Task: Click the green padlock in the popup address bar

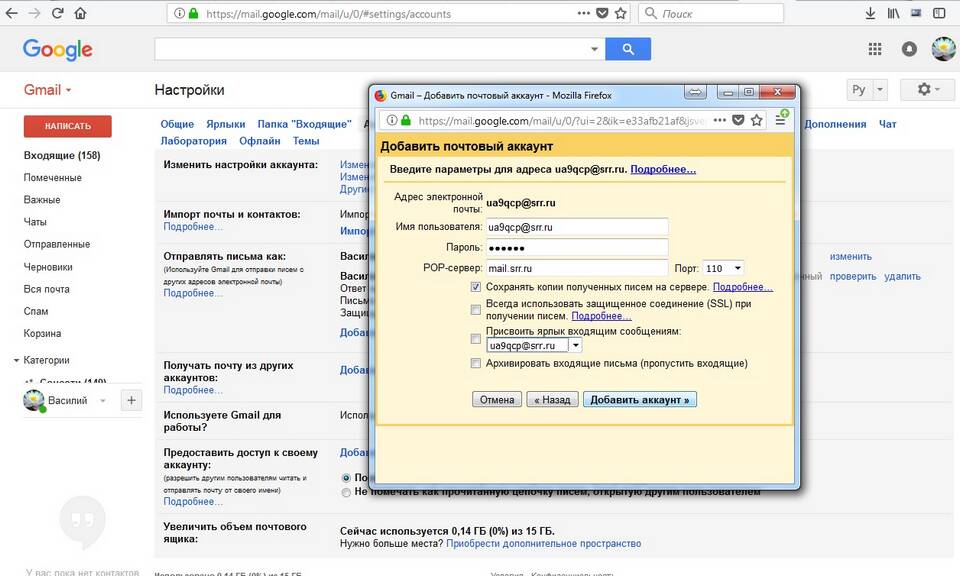Action: [x=405, y=121]
